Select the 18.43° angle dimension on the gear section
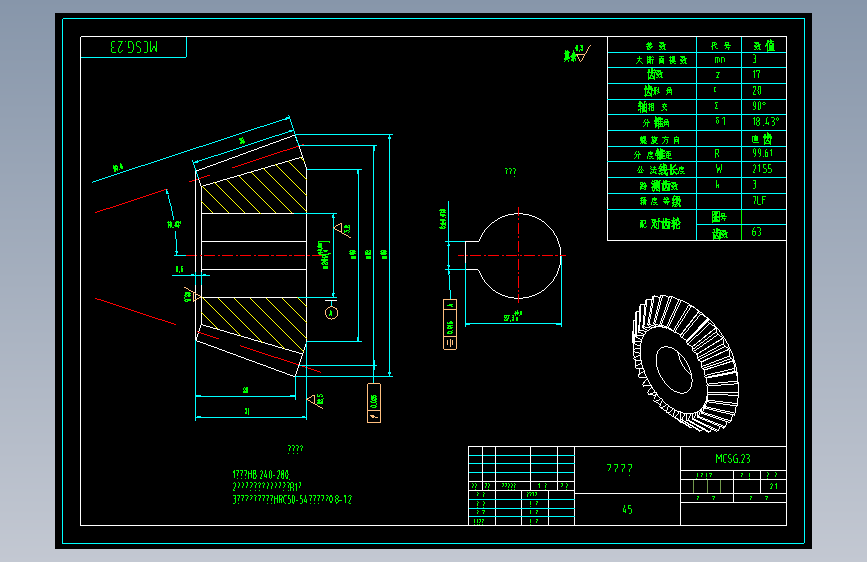This screenshot has height=562, width=867. tap(174, 225)
